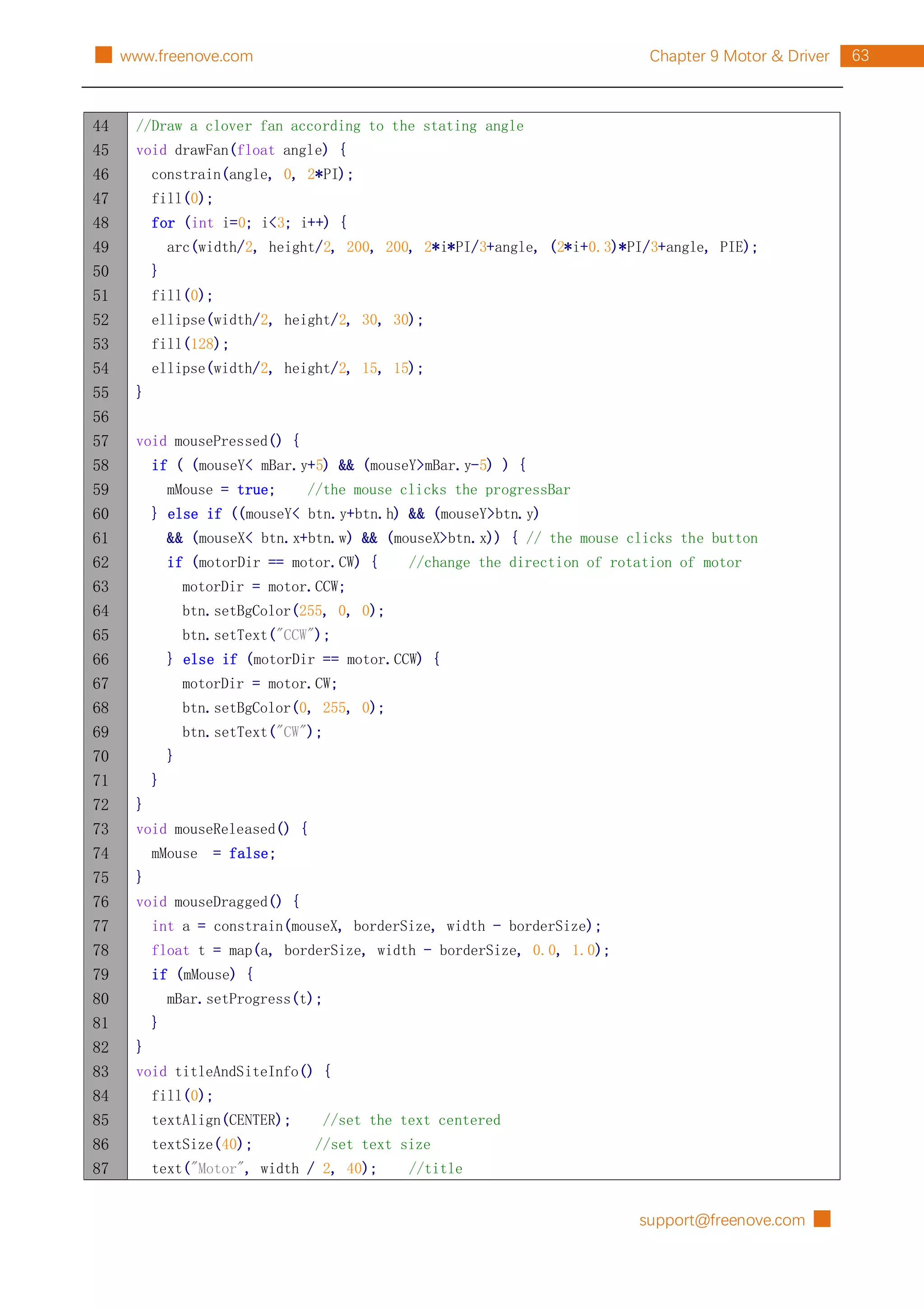Click the 'if (mMouse) {' line
Screen dimensions: 924x1308
[x=203, y=974]
